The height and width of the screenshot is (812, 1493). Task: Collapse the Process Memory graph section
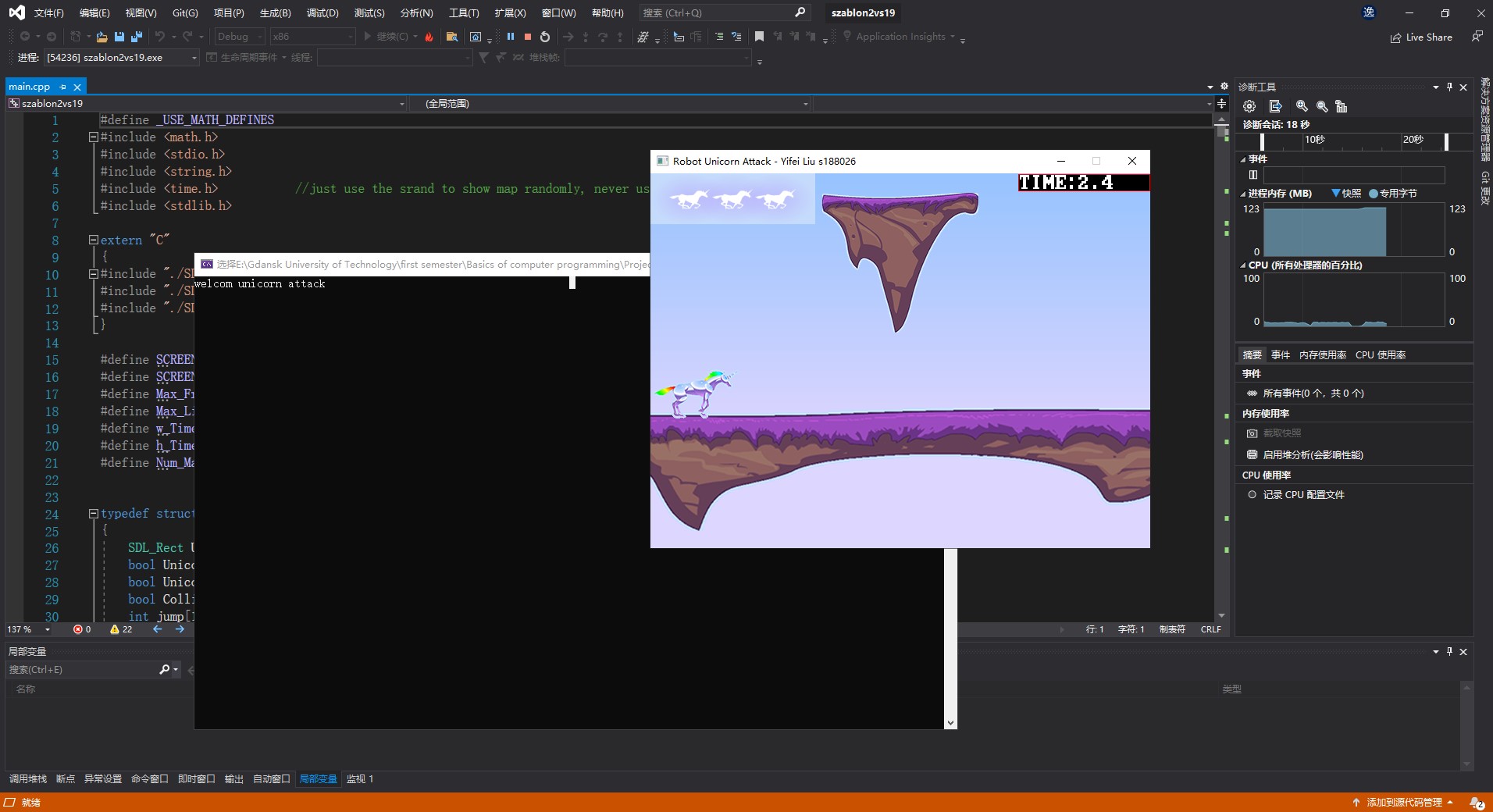[x=1244, y=194]
